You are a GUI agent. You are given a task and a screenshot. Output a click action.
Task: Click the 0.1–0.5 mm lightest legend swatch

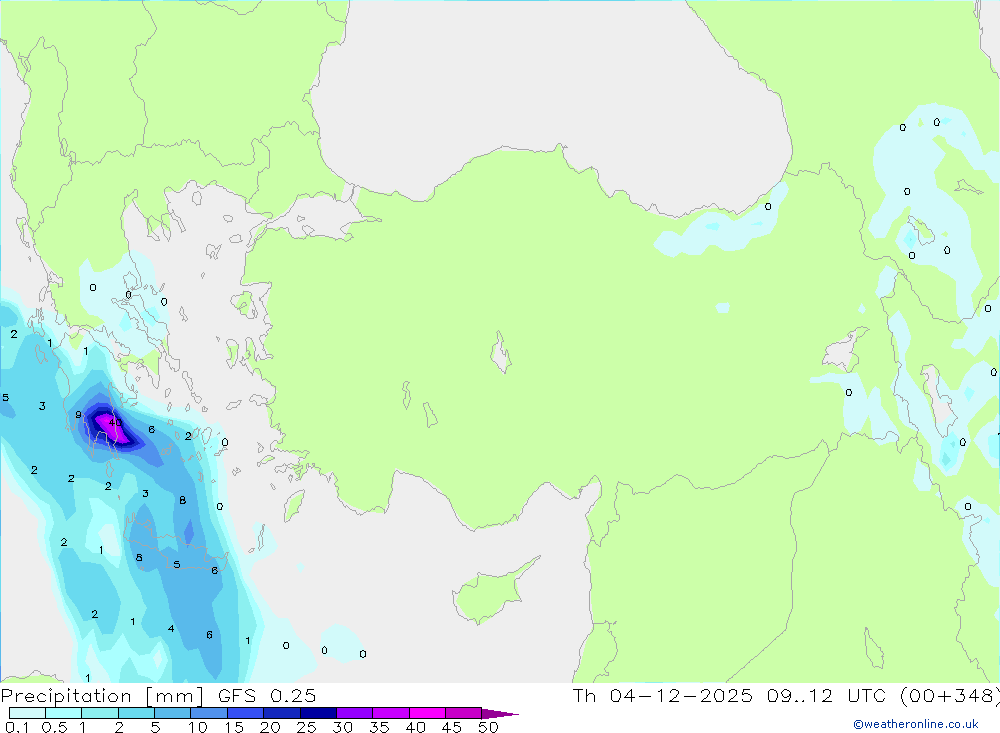[27, 713]
